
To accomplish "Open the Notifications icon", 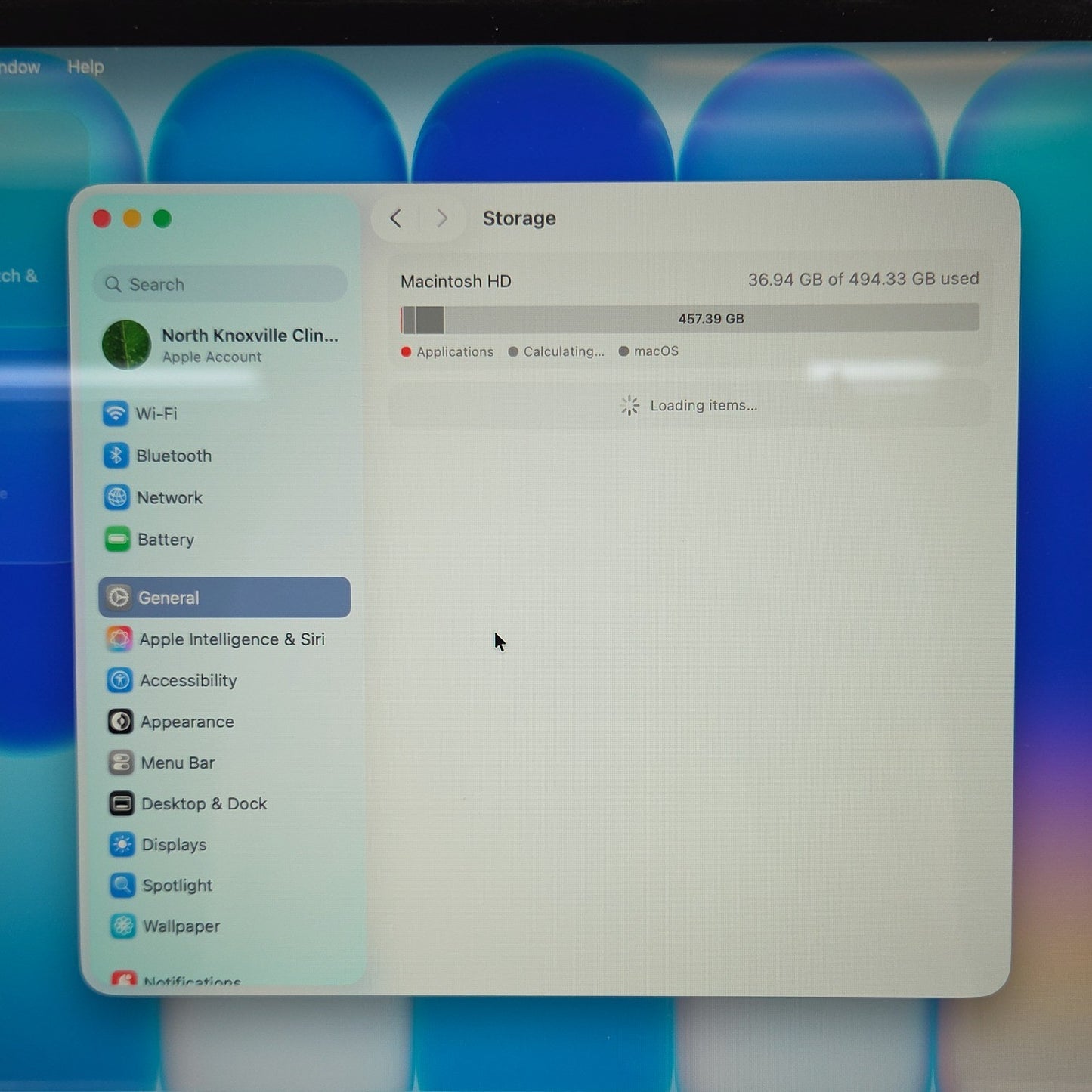I will pos(124,979).
